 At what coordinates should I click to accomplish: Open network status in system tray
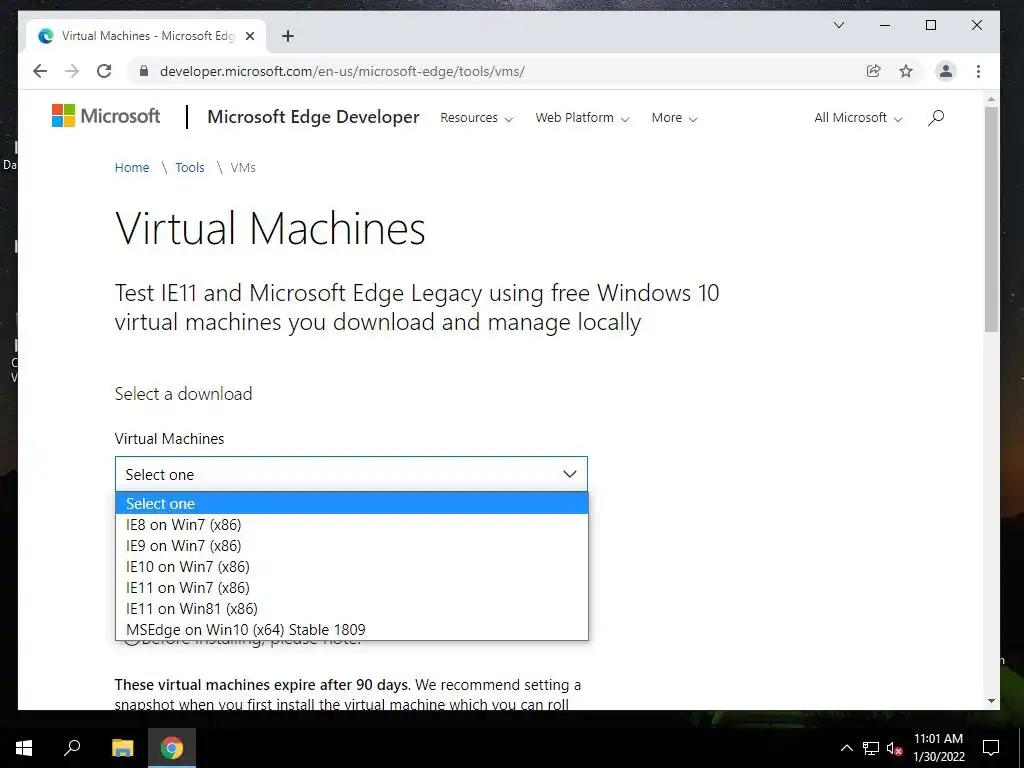pos(871,748)
